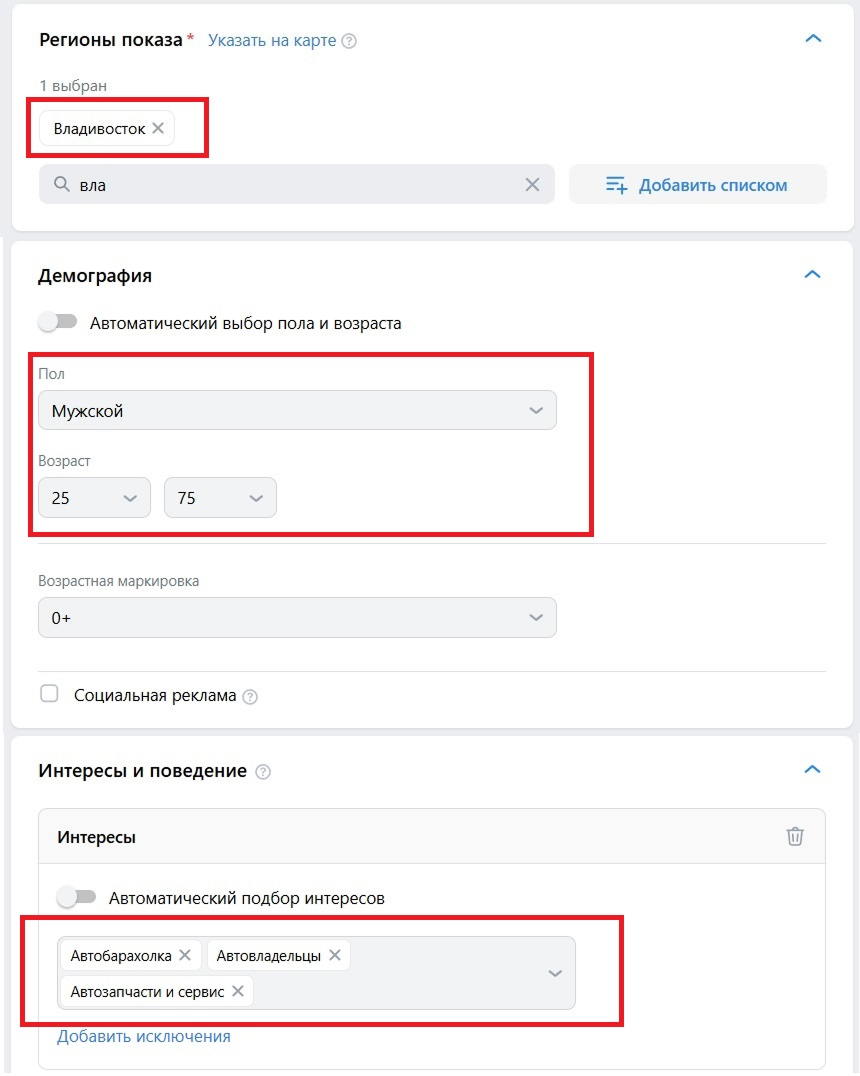Check the Социальная реклама checkbox
Viewport: 860px width, 1076px height.
49,694
